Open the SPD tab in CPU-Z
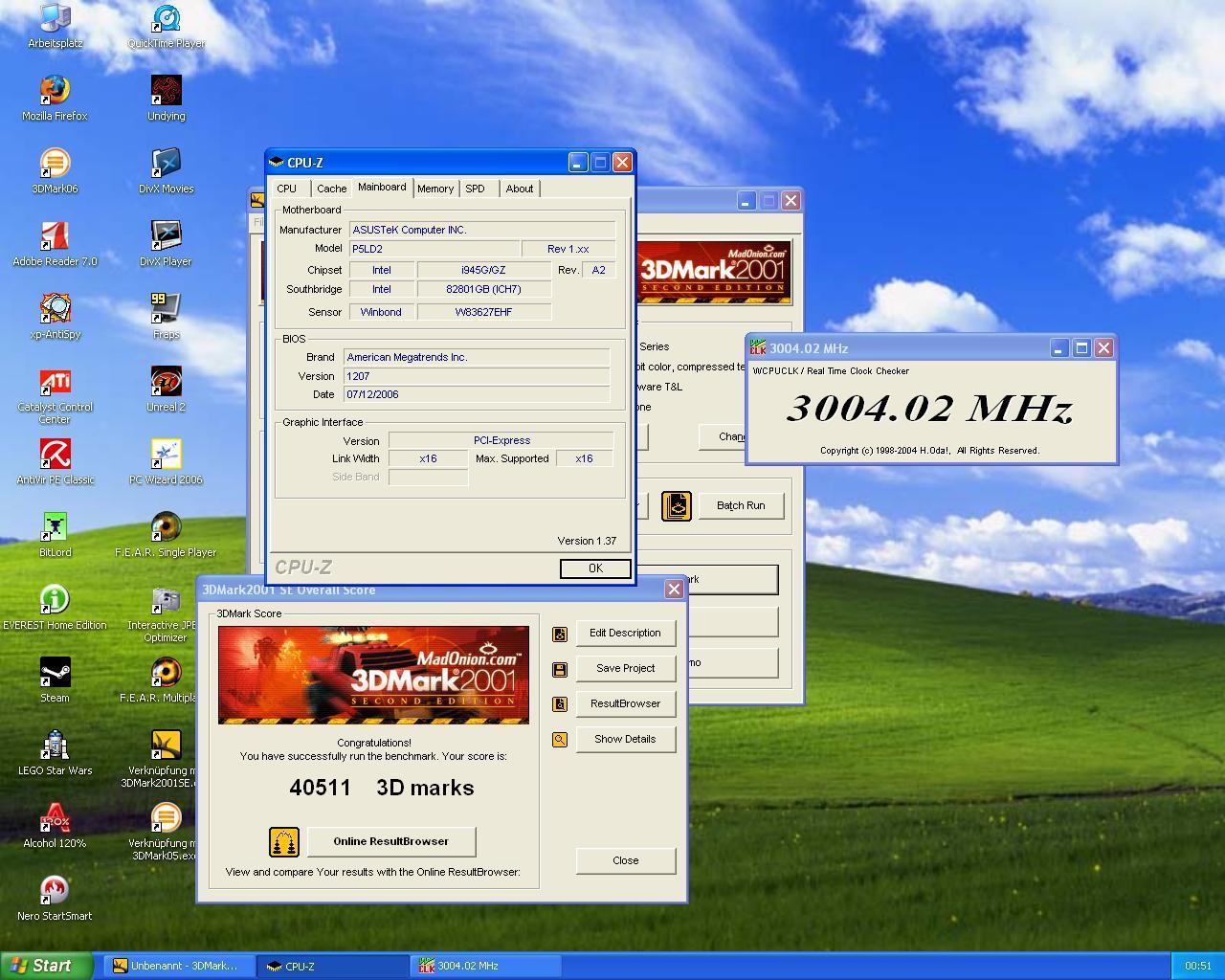 (x=476, y=189)
